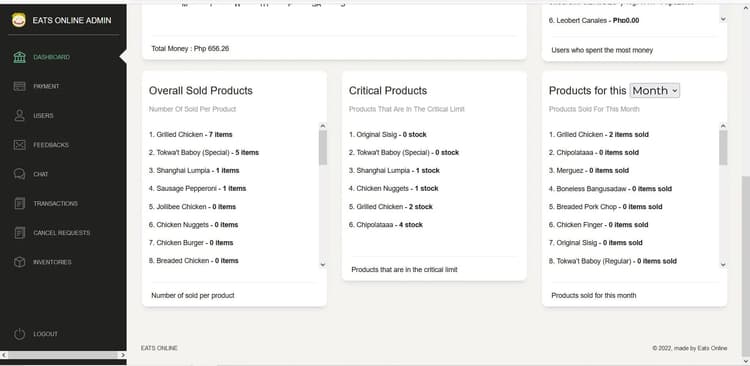The width and height of the screenshot is (750, 366).
Task: Click the Cancel Requests document icon
Action: click(x=19, y=233)
